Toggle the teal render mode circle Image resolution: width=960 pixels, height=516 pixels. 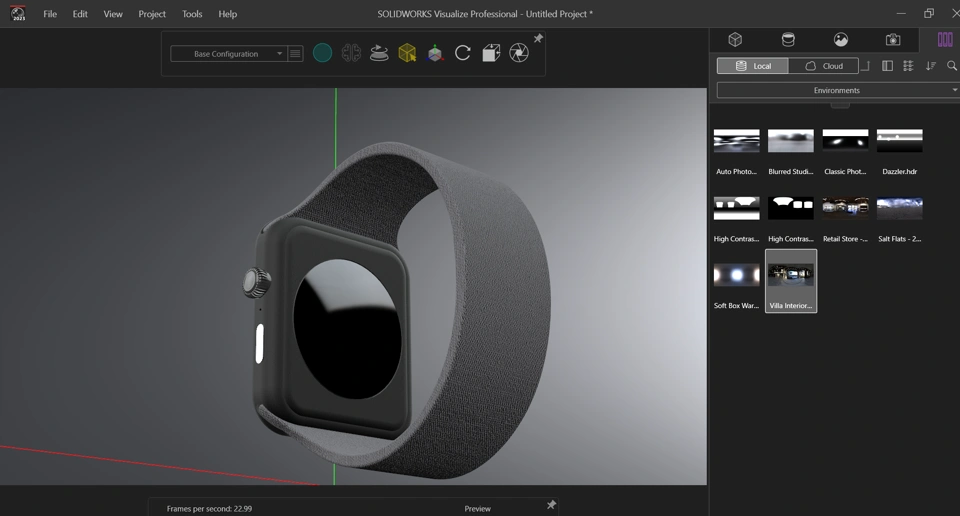pos(322,54)
